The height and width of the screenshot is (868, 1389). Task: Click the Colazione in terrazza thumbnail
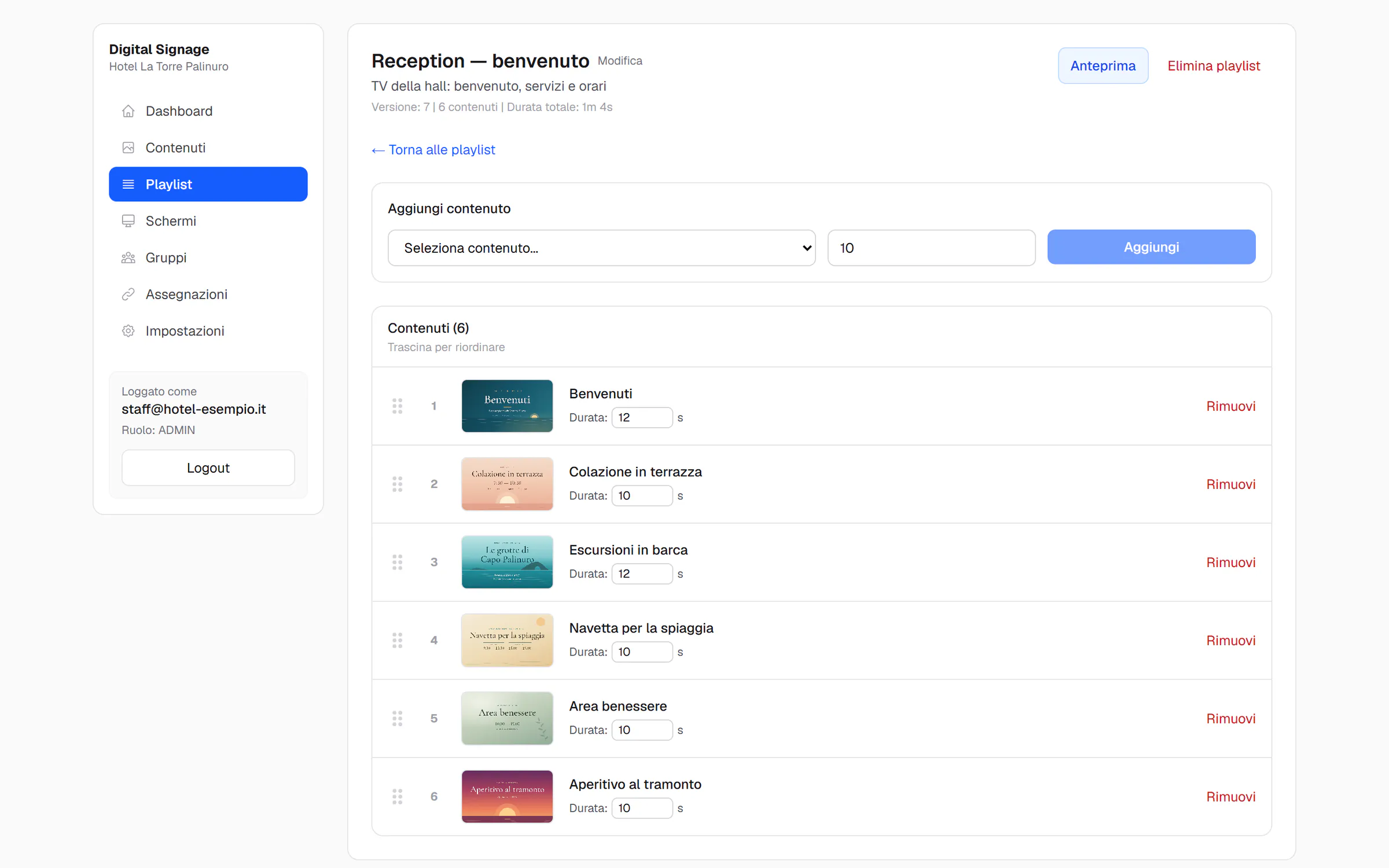coord(507,484)
